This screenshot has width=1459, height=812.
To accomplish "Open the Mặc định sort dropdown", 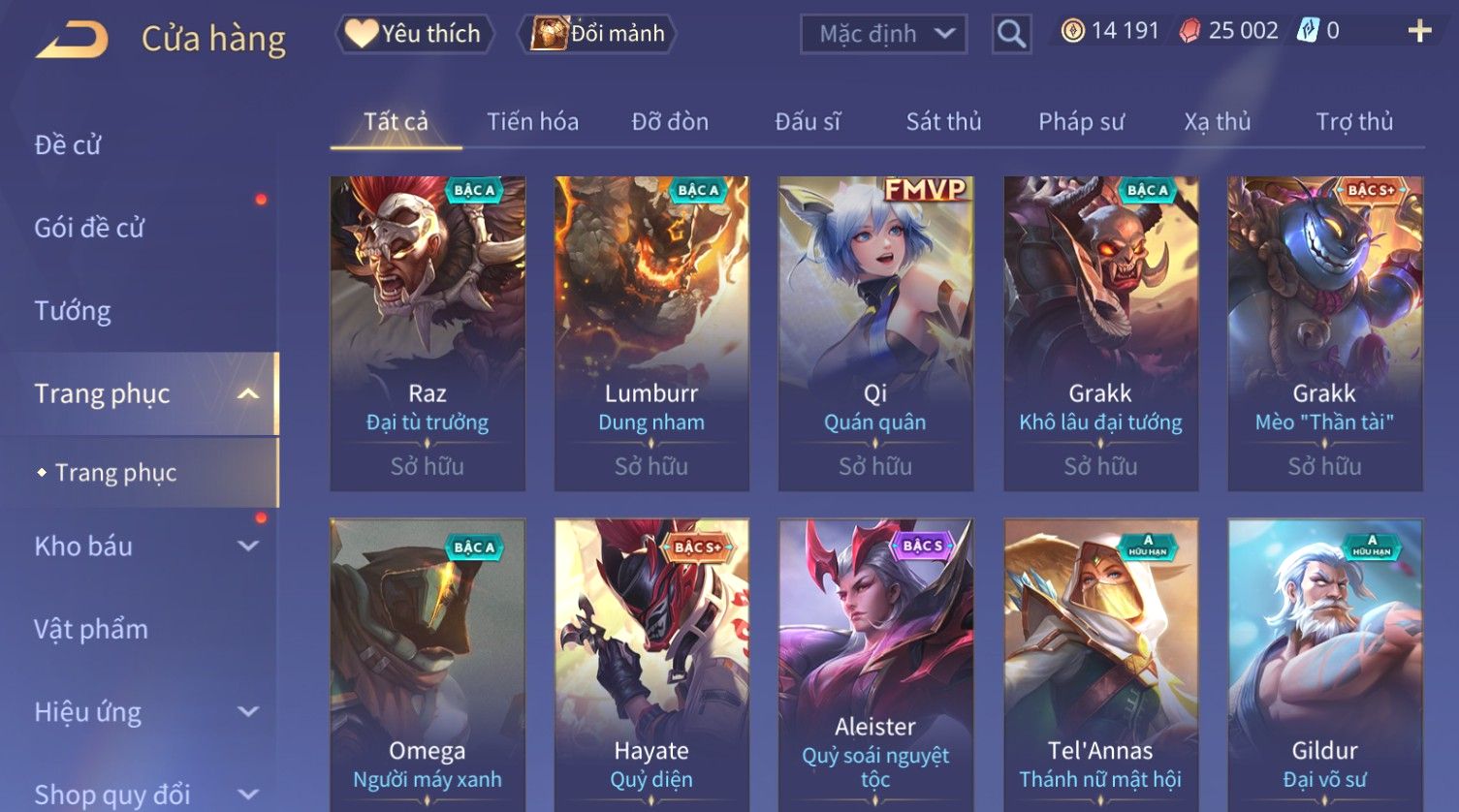I will coord(883,34).
